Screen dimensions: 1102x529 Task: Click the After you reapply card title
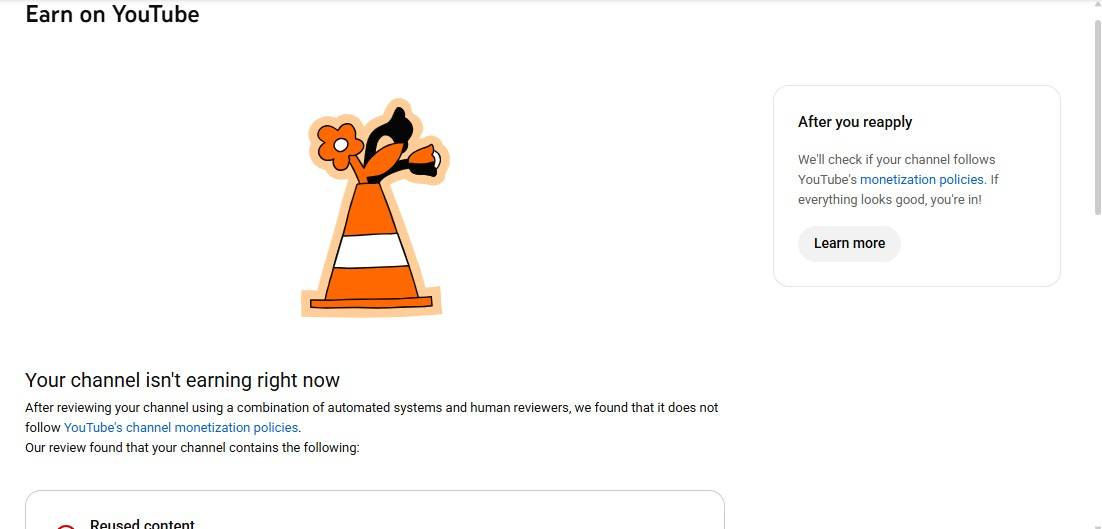(x=855, y=122)
